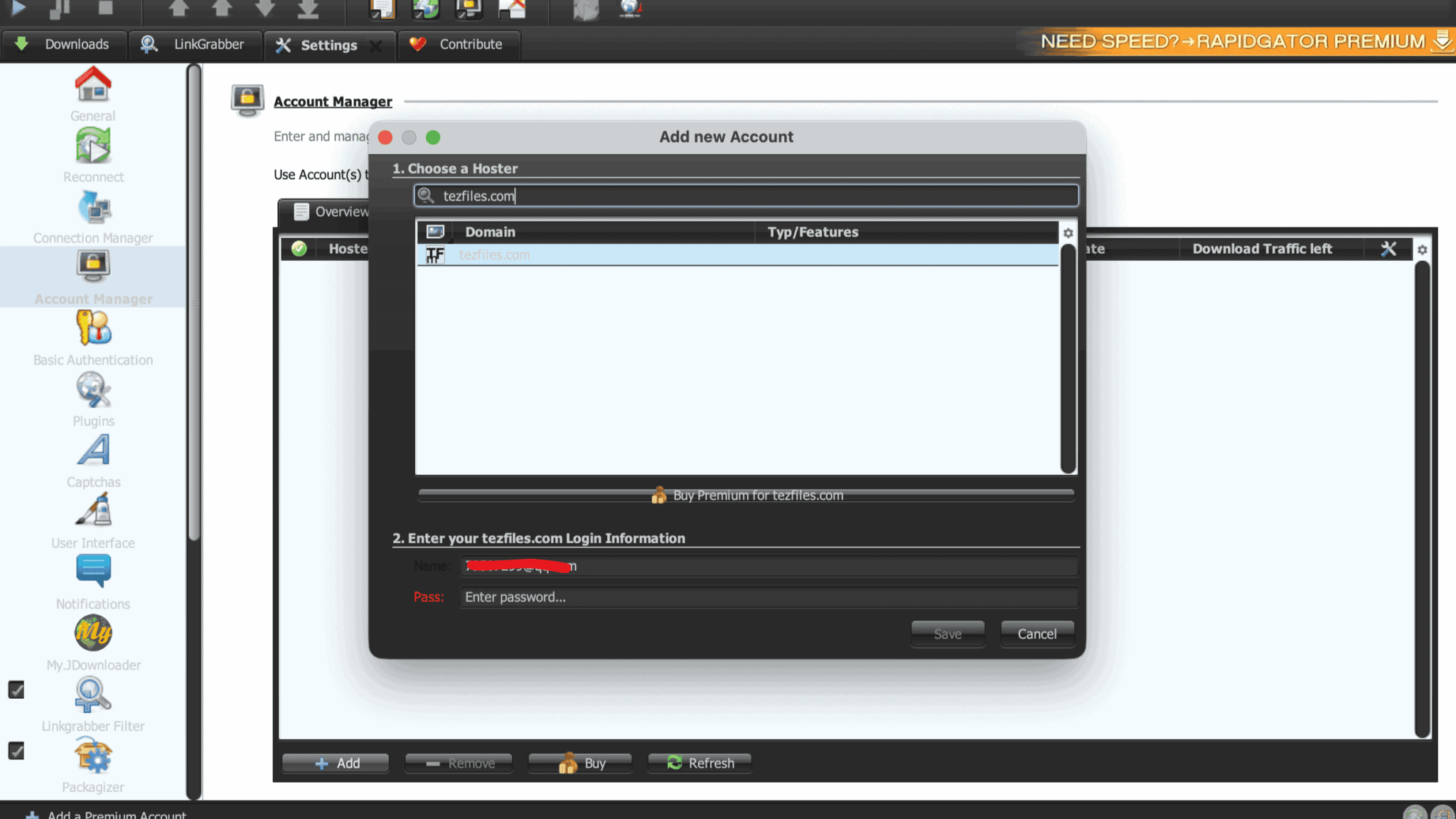Click the Typ/Features column header
This screenshot has height=819, width=1456.
click(x=906, y=232)
